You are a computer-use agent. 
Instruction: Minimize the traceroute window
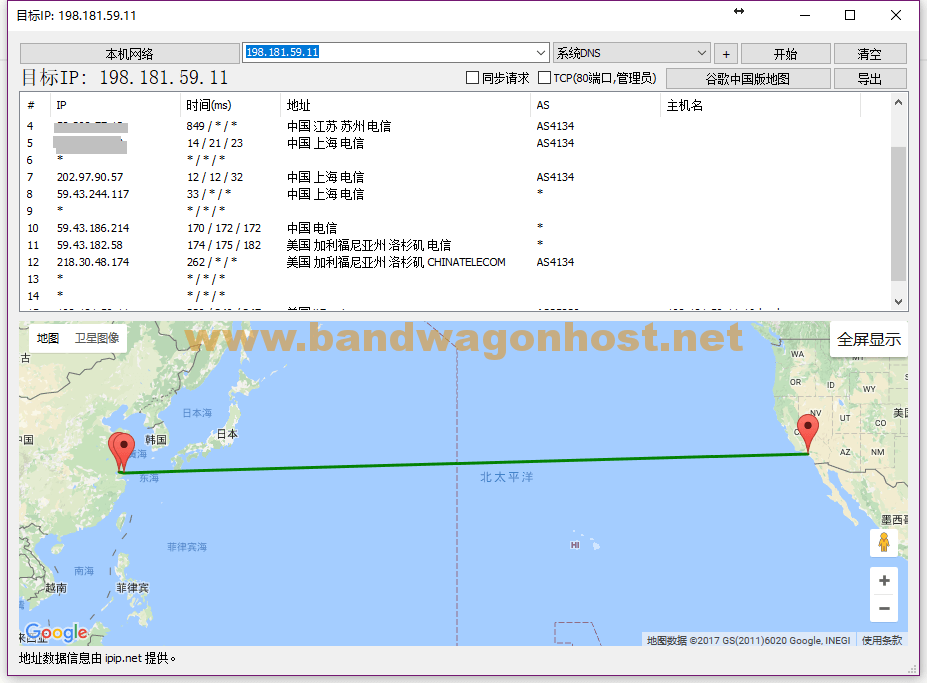[x=805, y=15]
